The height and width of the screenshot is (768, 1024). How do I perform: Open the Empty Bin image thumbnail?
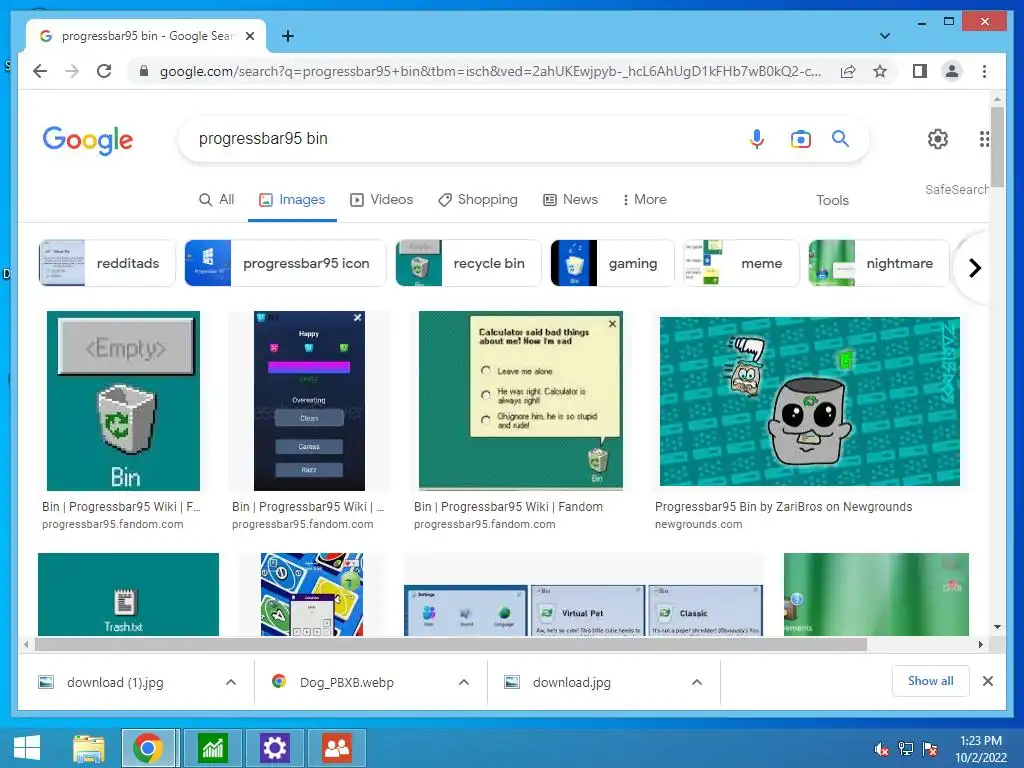tap(123, 401)
